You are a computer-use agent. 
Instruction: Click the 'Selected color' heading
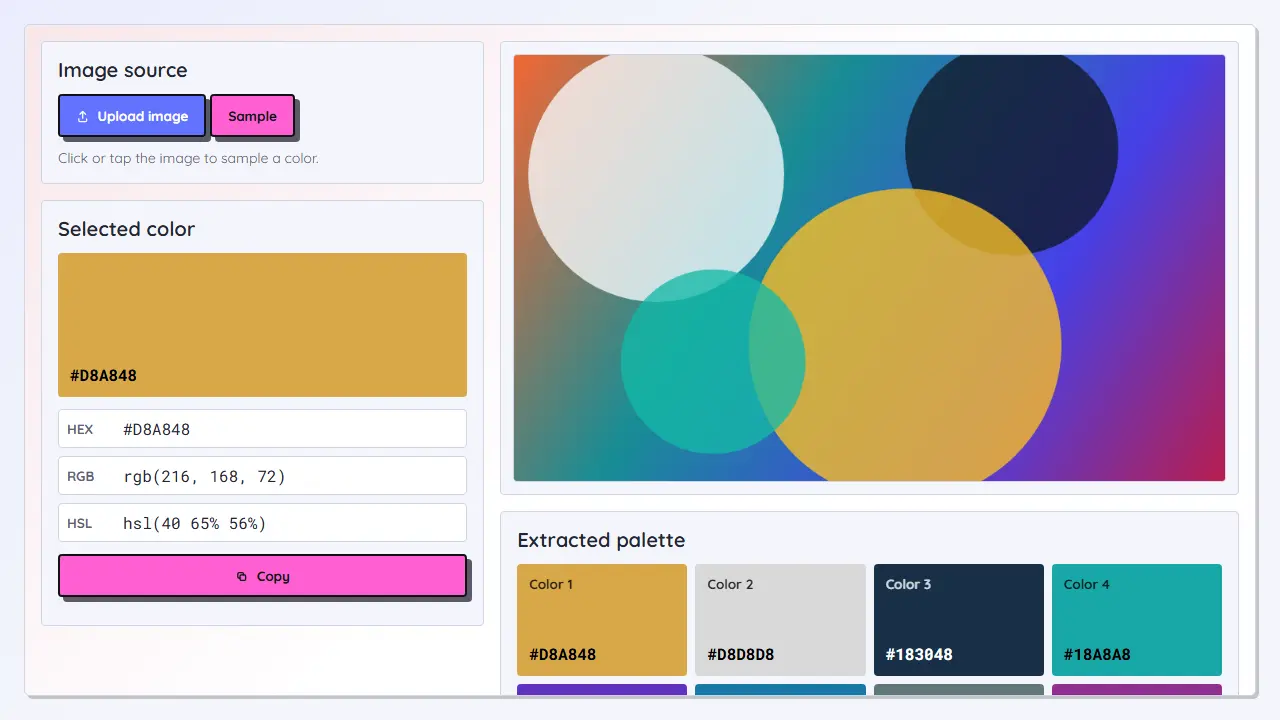[x=126, y=229]
